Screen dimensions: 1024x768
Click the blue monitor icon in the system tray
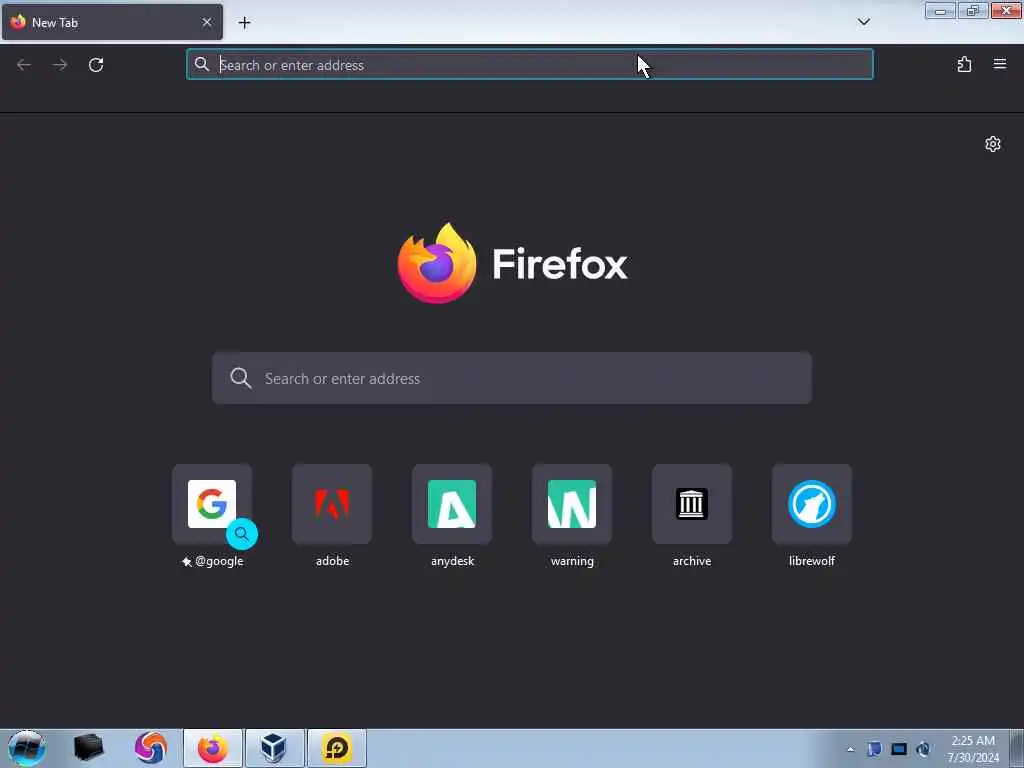[899, 749]
